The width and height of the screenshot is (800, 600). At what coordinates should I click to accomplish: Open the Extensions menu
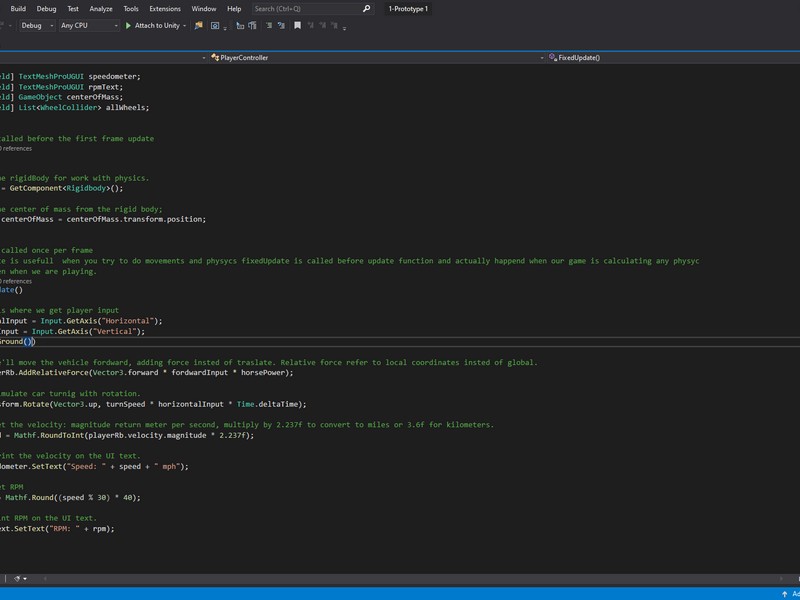[165, 8]
